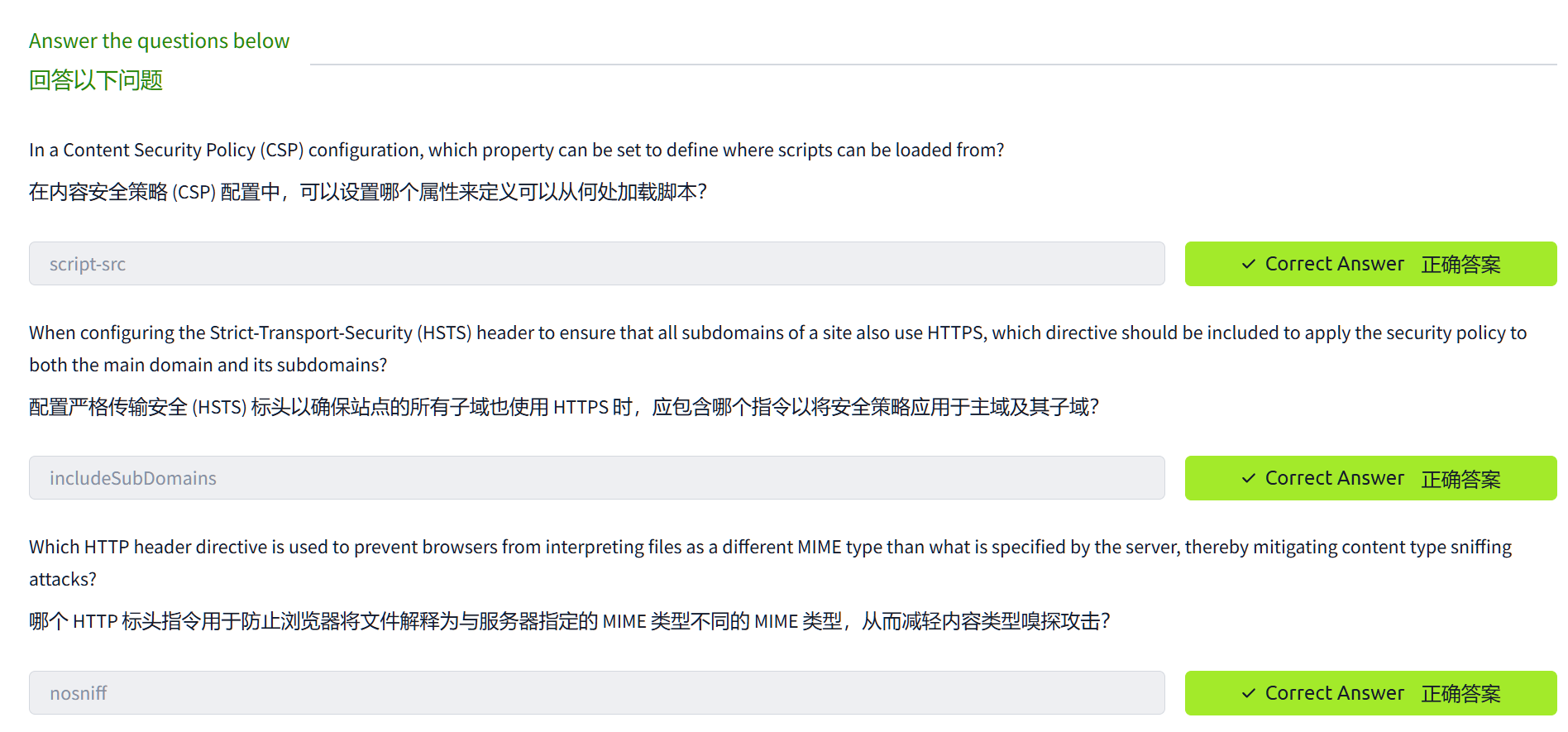1568x732 pixels.
Task: Click the checkmark icon beside script-src answer
Action: pyautogui.click(x=1249, y=265)
